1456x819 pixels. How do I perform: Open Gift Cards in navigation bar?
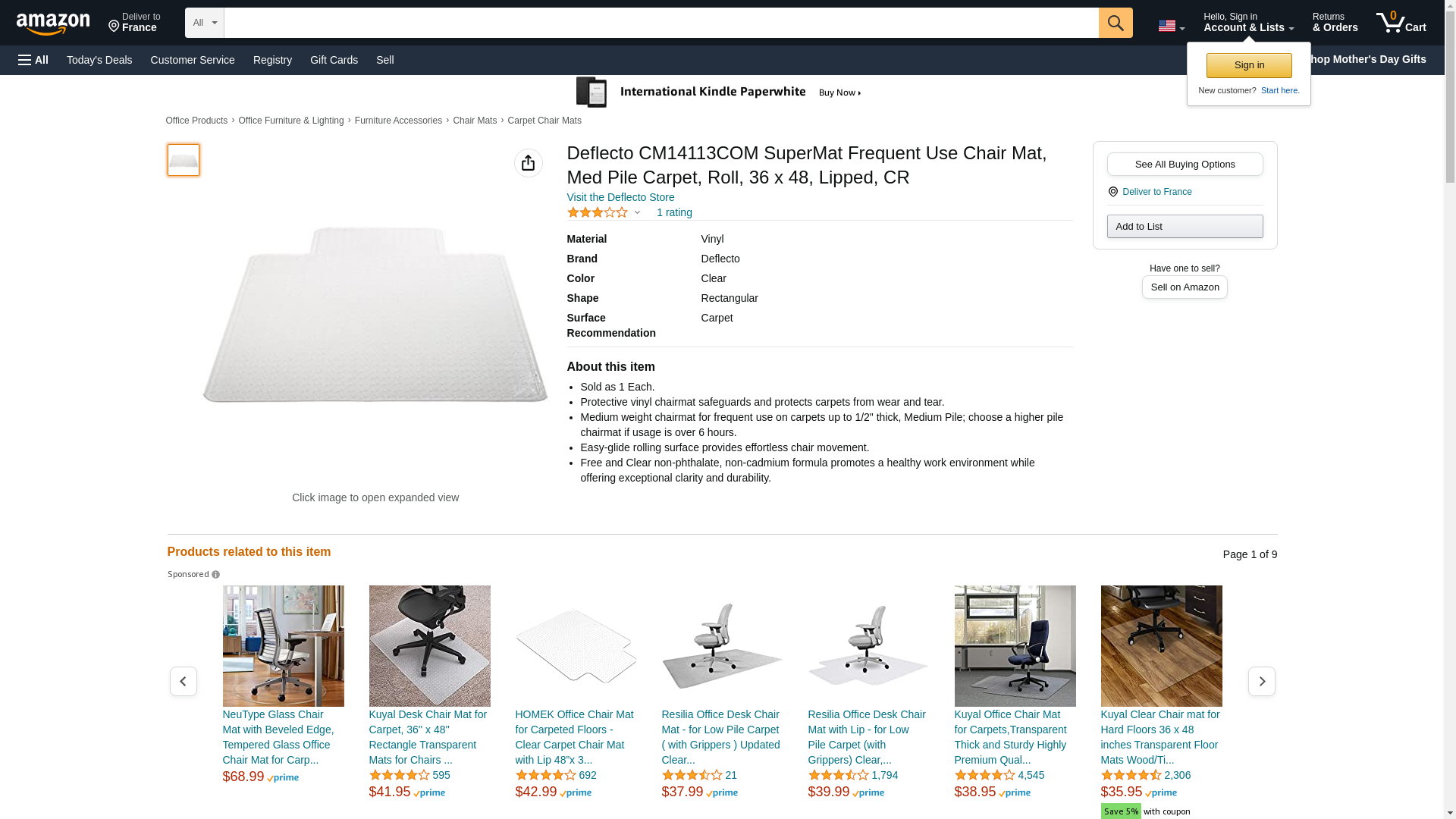334,60
